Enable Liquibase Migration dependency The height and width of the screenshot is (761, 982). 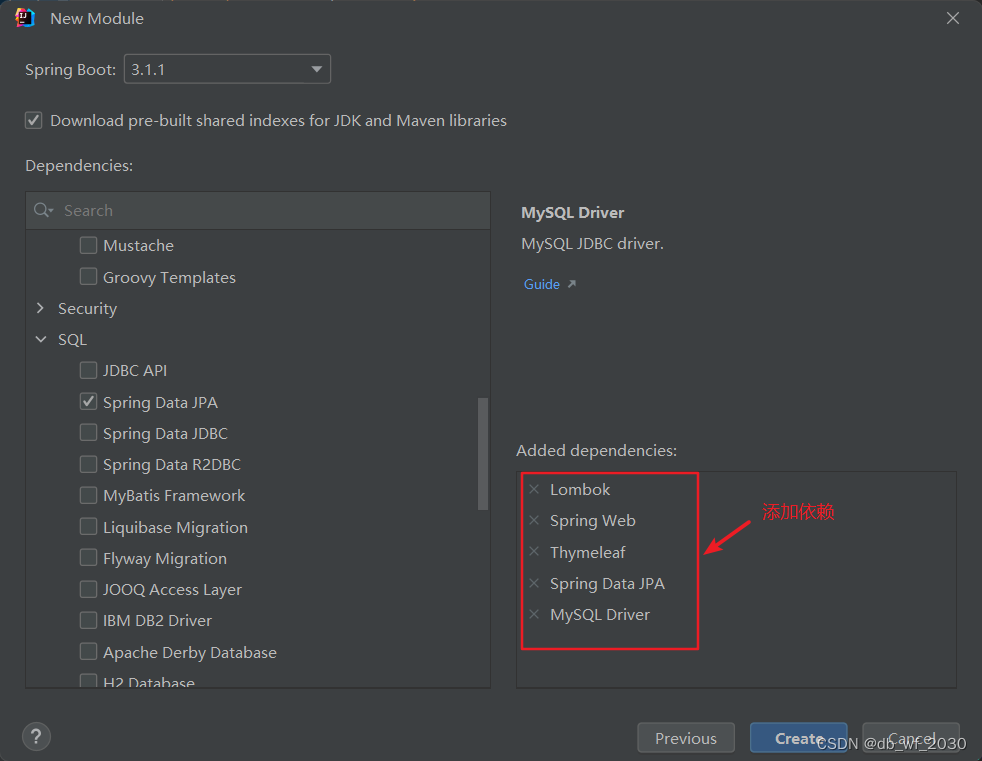coord(88,527)
